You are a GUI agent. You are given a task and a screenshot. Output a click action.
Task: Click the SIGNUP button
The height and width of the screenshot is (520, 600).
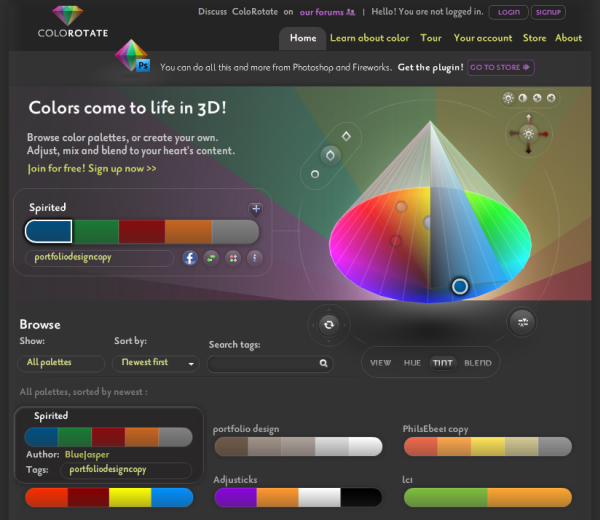click(548, 12)
